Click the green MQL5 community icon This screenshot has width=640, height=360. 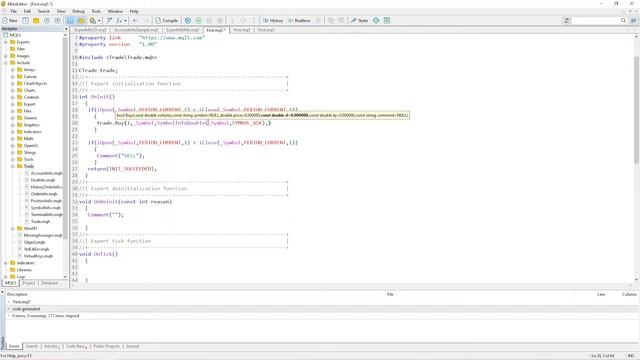[376, 20]
